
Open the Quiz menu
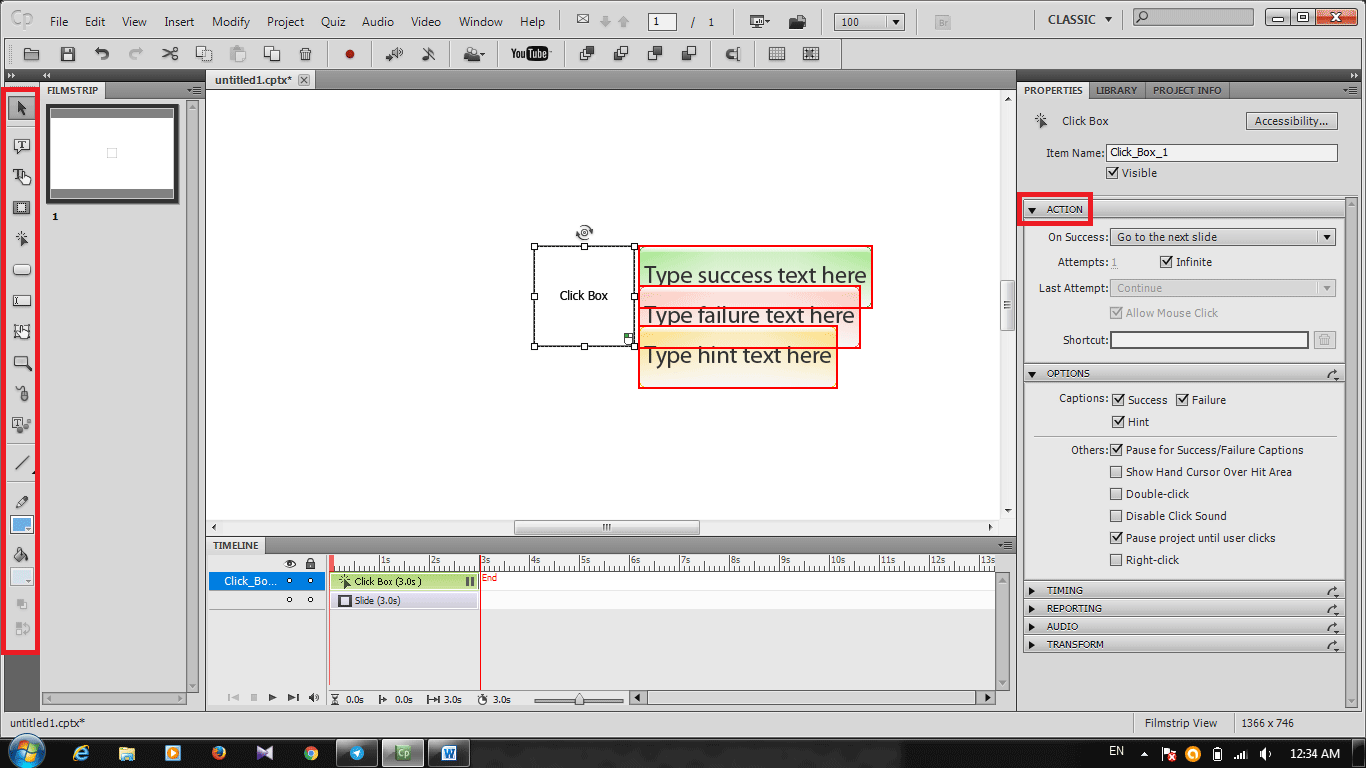[x=333, y=21]
